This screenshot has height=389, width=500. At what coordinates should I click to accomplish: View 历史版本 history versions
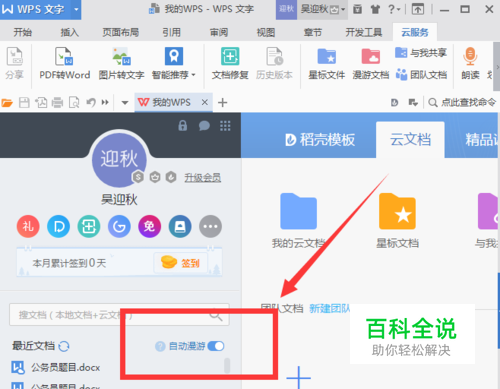274,63
